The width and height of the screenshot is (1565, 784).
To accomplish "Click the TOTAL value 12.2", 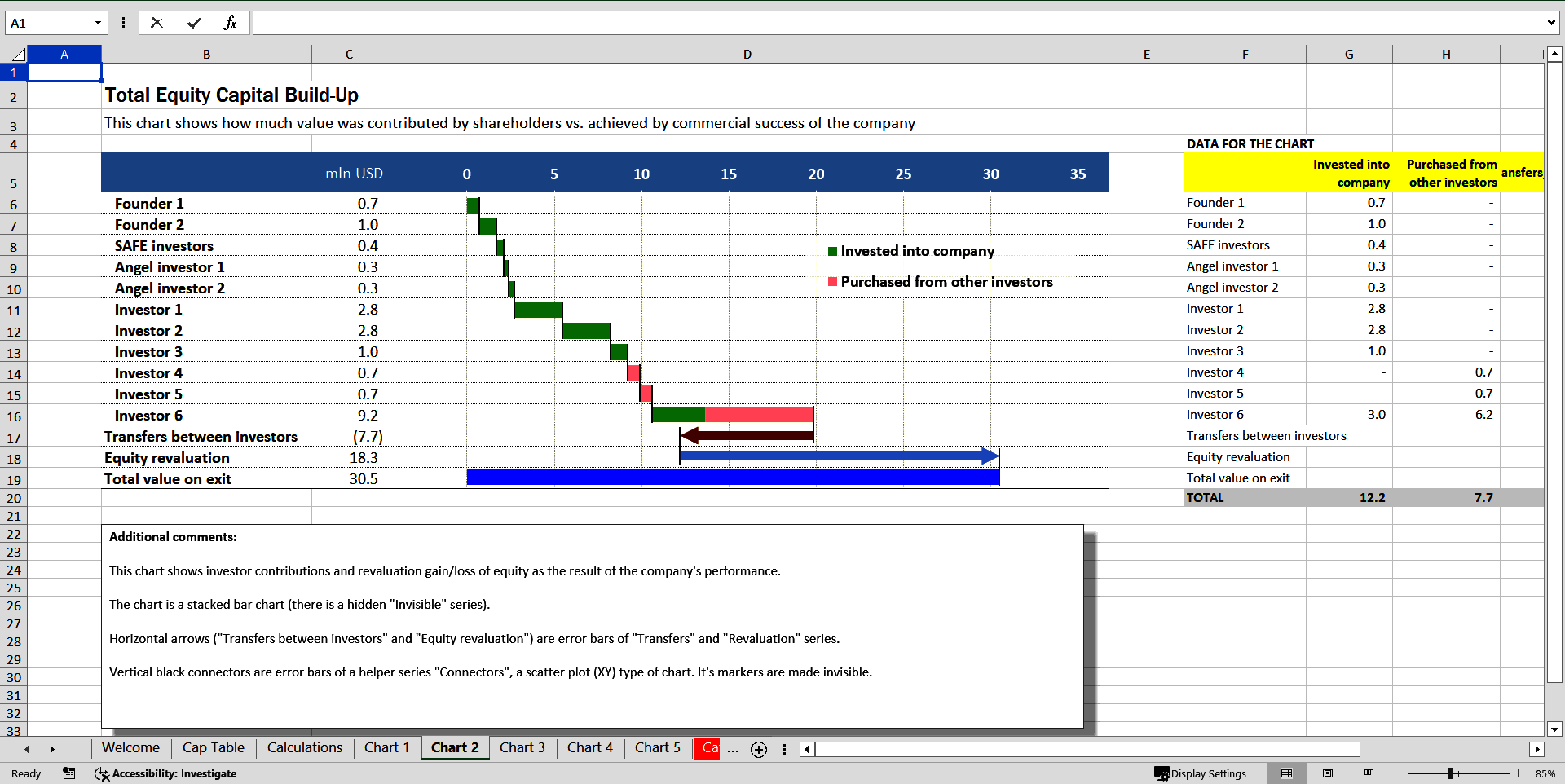I will pyautogui.click(x=1372, y=498).
